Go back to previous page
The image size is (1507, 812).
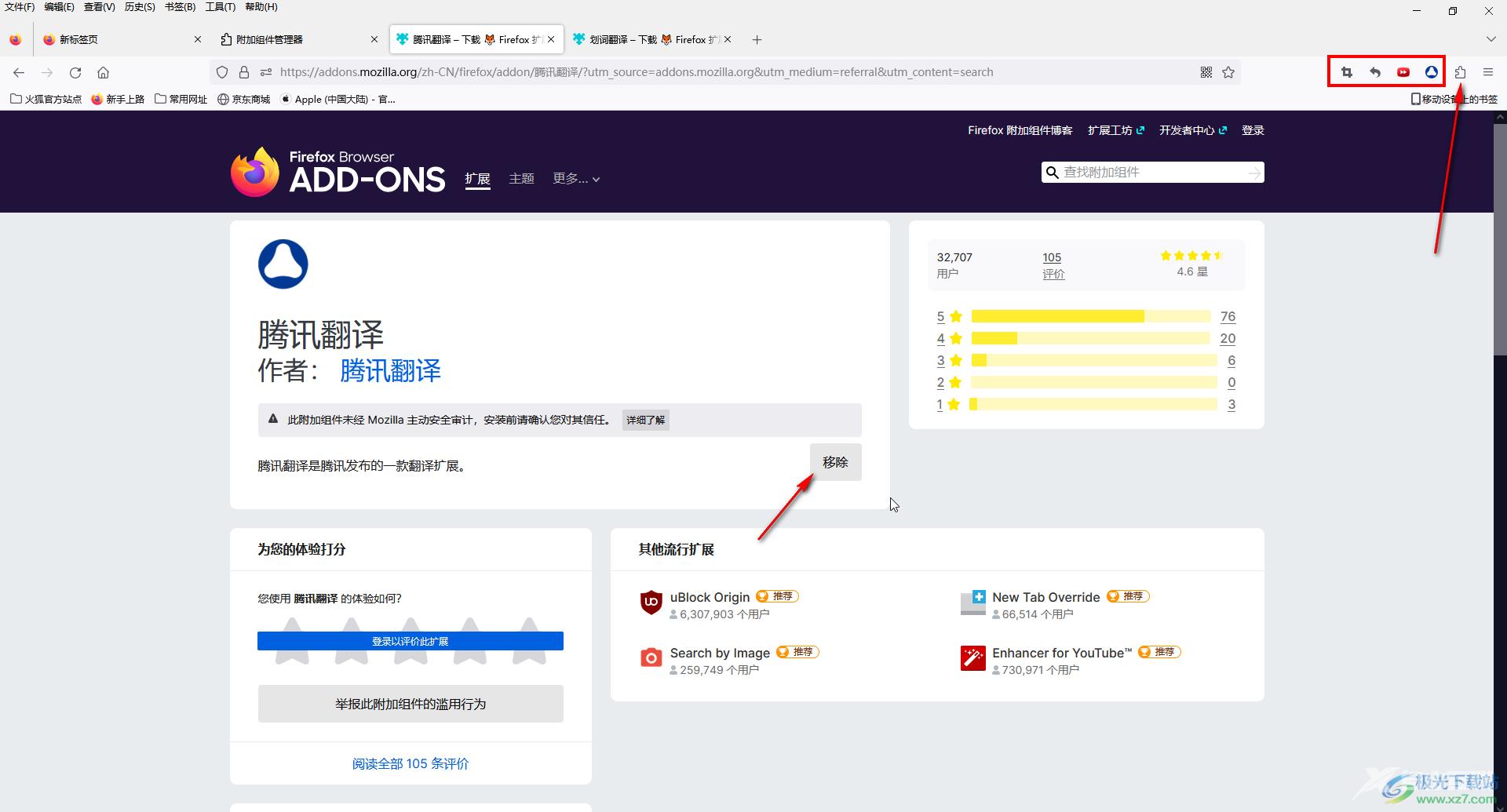pos(19,72)
